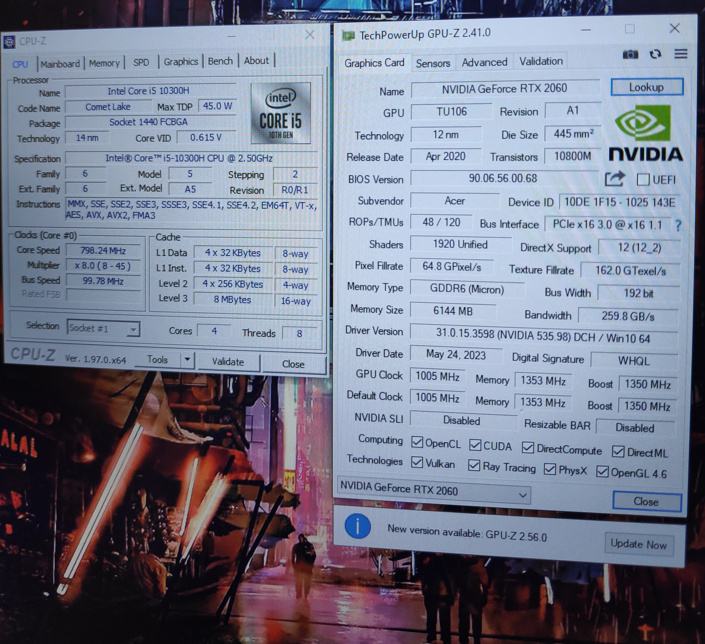Click the Bandwidth value 259.8 GB/s

(x=628, y=316)
